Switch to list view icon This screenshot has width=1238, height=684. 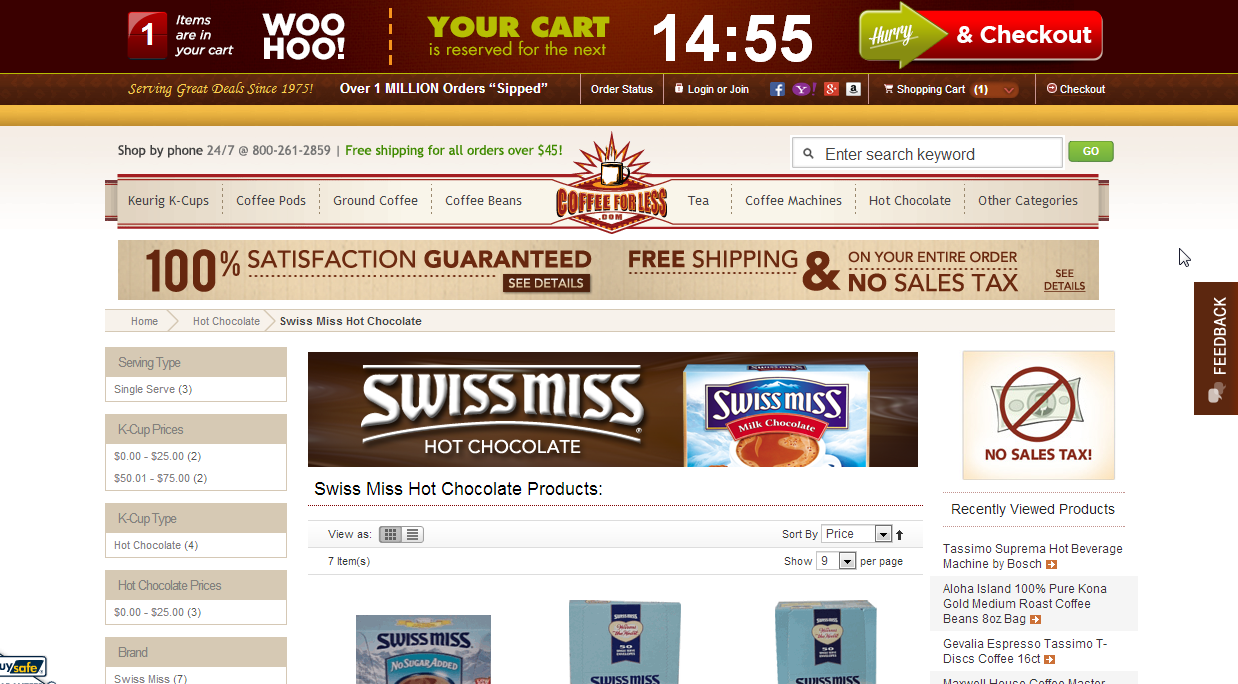[x=413, y=534]
